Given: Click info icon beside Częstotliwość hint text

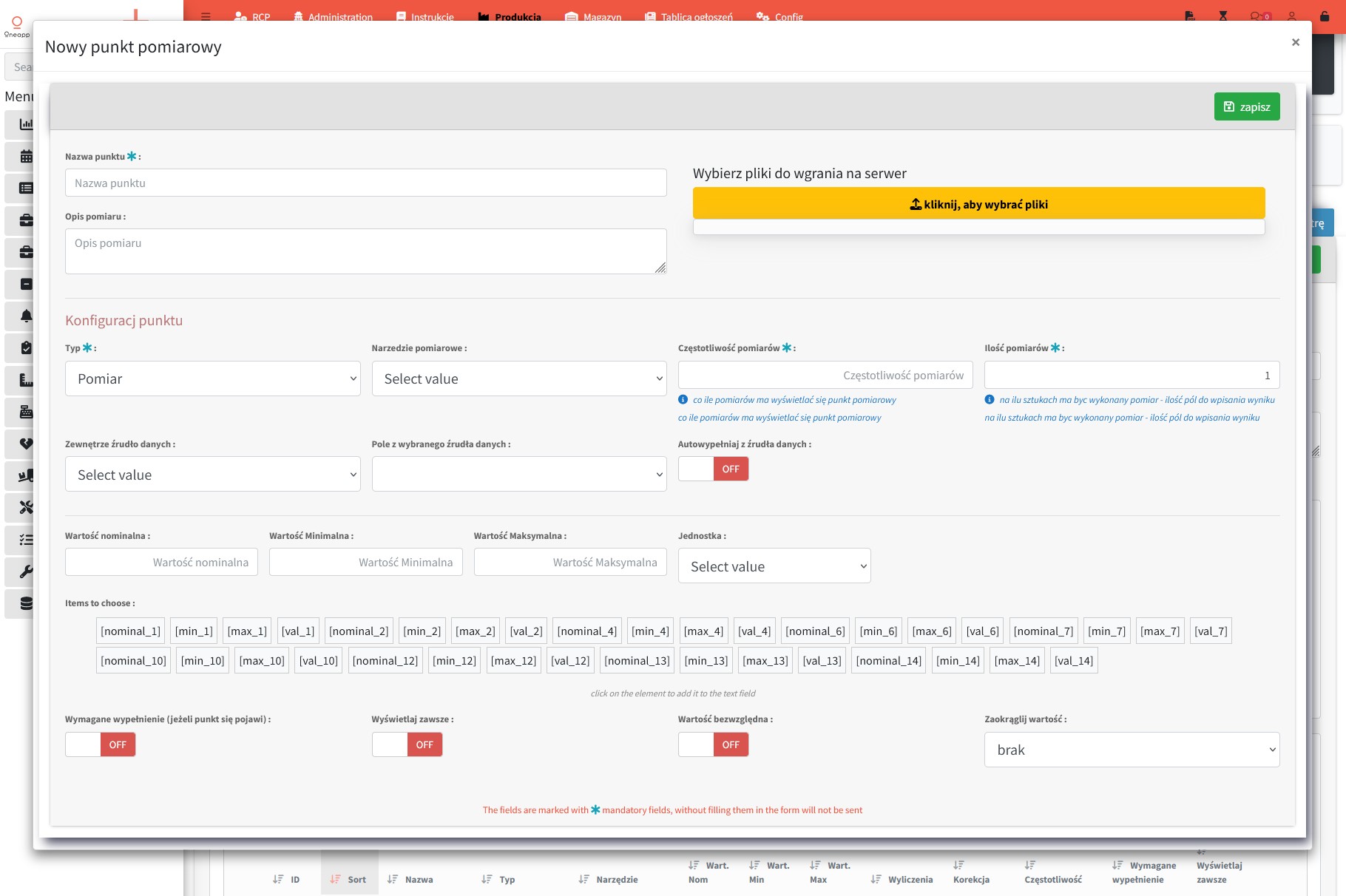Looking at the screenshot, I should 683,399.
